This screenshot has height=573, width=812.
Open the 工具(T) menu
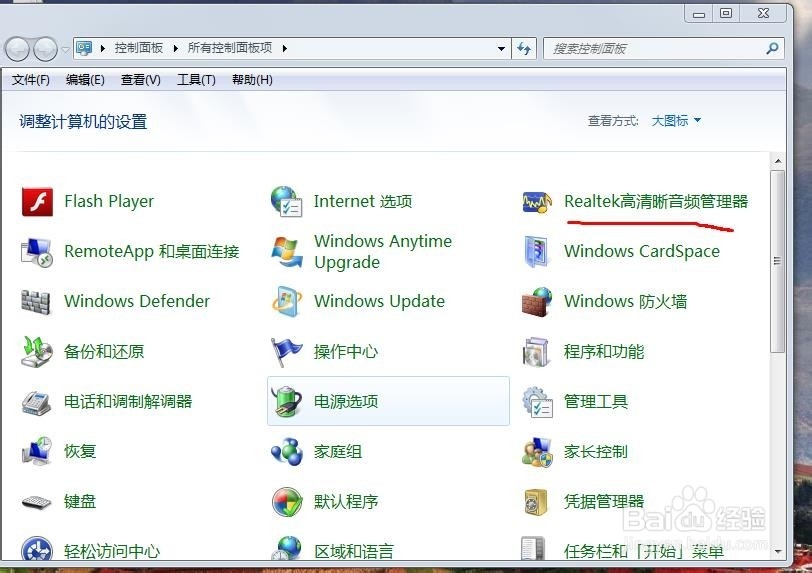[196, 80]
